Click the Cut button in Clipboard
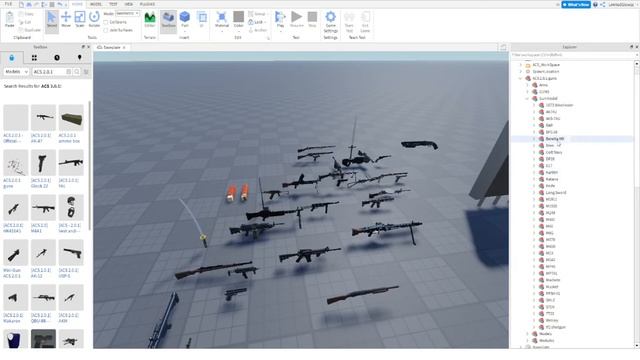The width and height of the screenshot is (640, 360). click(x=25, y=22)
